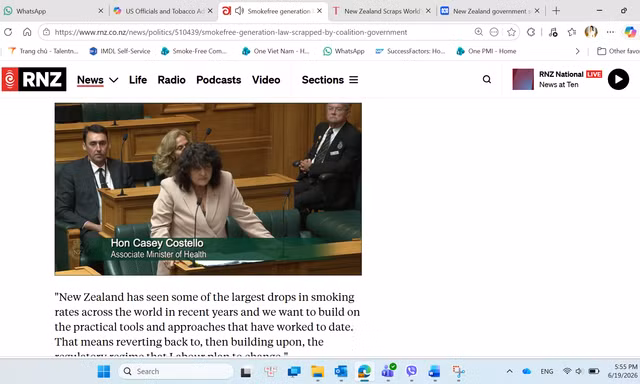Play RNZ National live stream
640x384 pixels.
pyautogui.click(x=618, y=79)
